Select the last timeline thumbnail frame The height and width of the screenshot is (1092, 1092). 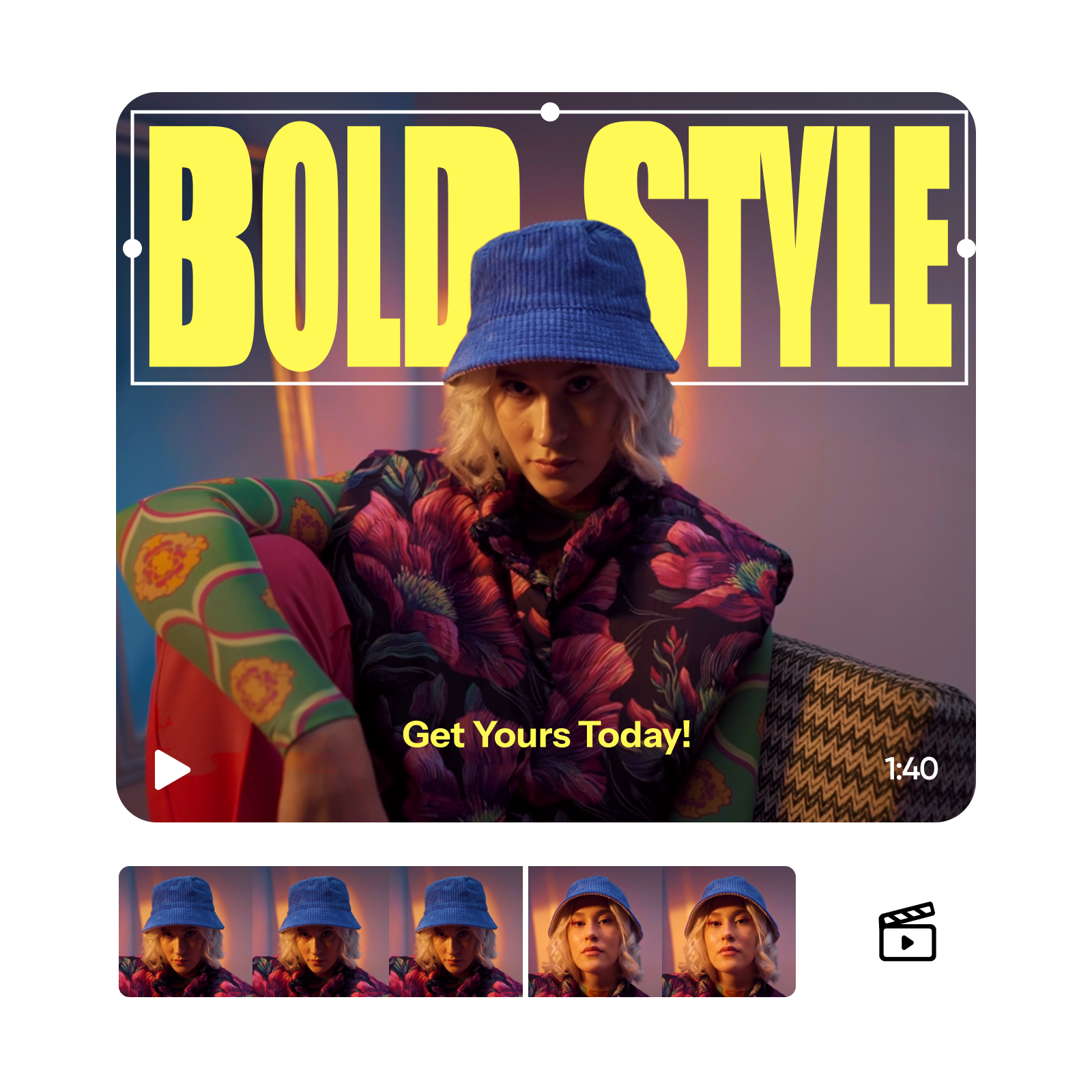click(729, 932)
